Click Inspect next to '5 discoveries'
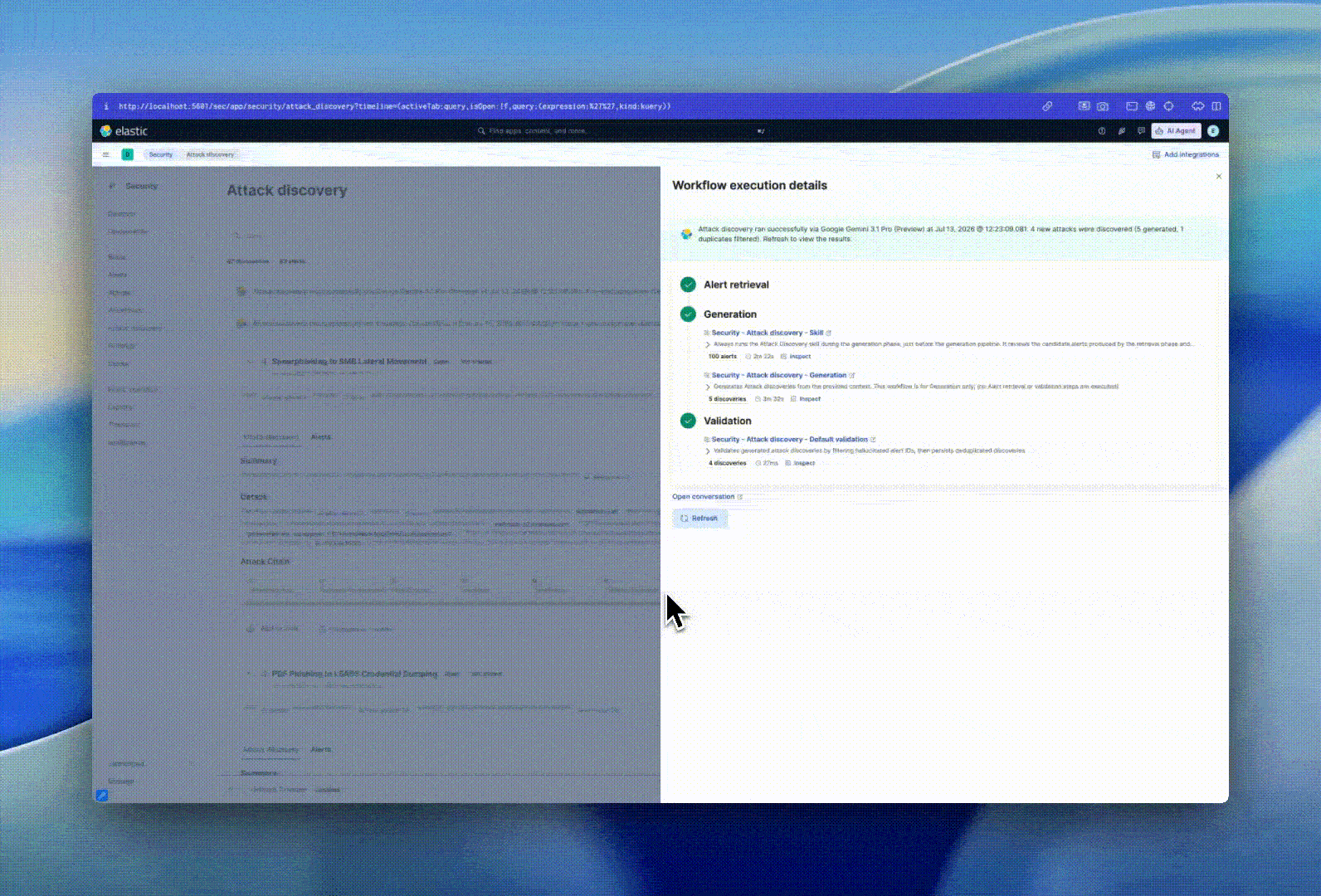This screenshot has height=896, width=1321. 805,399
